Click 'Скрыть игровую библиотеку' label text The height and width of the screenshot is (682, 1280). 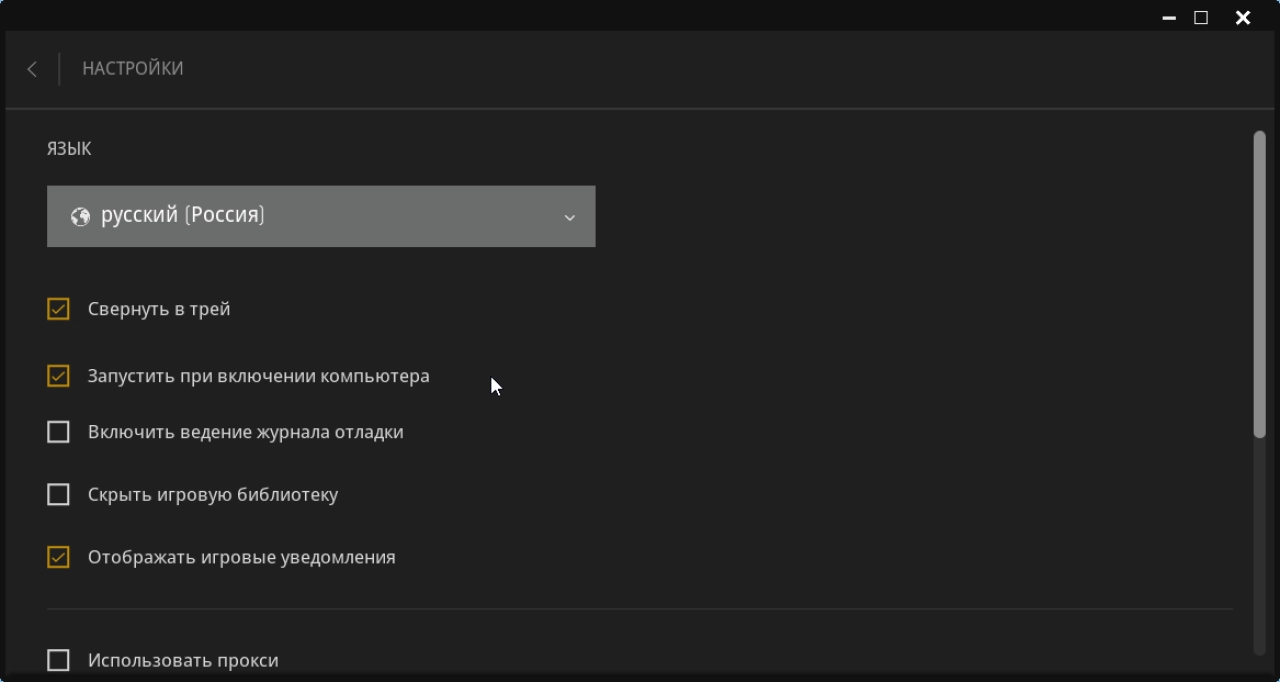coord(213,494)
